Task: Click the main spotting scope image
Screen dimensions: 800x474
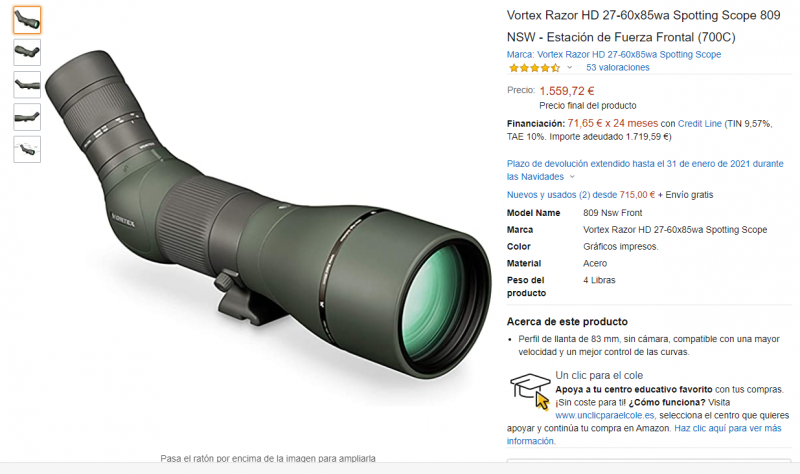Action: click(x=268, y=214)
